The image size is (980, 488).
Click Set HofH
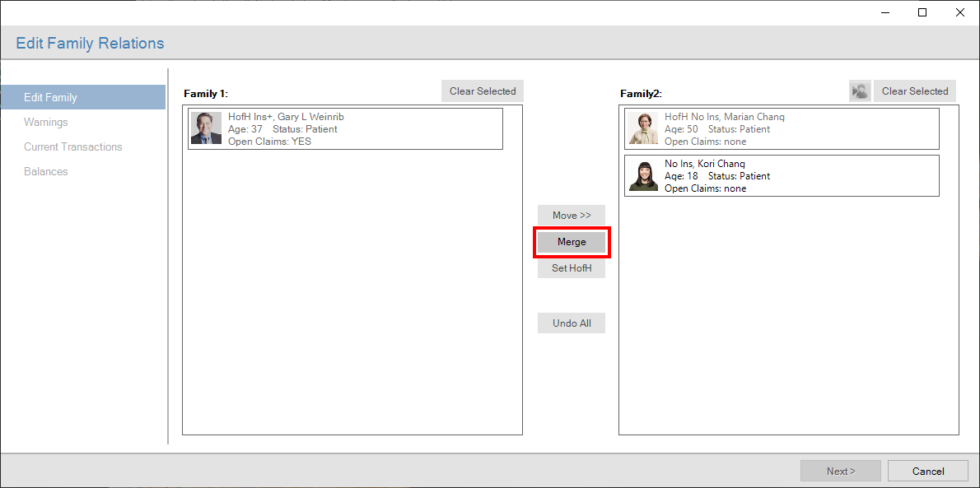(571, 268)
